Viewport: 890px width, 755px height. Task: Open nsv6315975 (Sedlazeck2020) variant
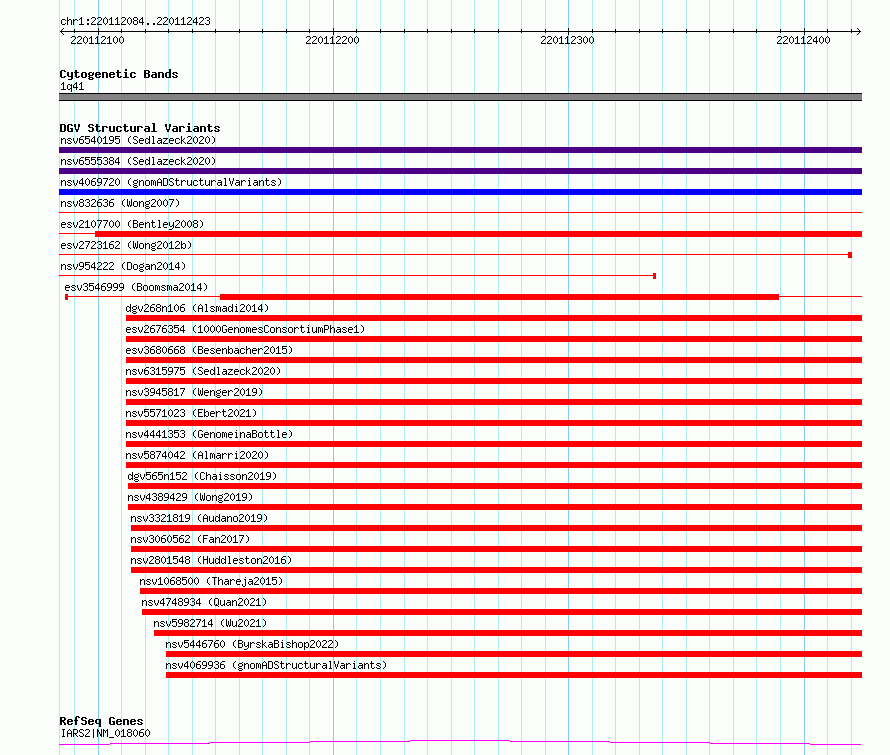203,371
